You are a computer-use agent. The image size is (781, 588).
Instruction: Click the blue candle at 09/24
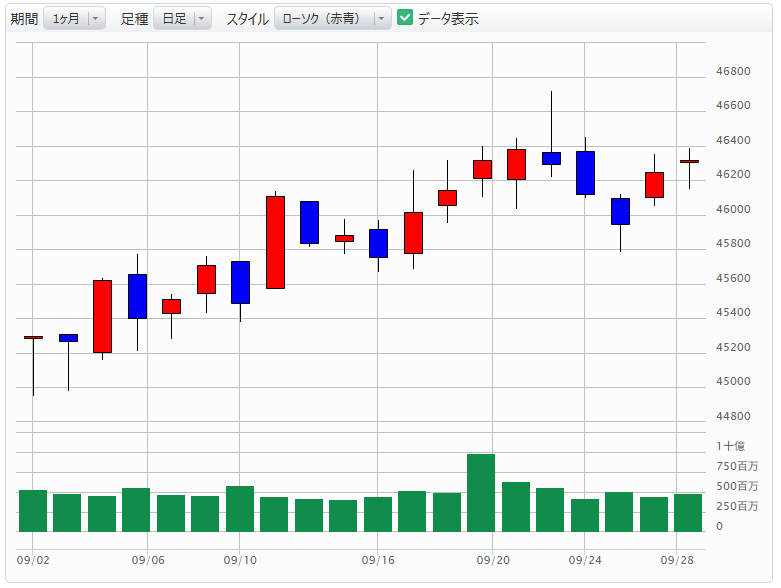tap(585, 172)
